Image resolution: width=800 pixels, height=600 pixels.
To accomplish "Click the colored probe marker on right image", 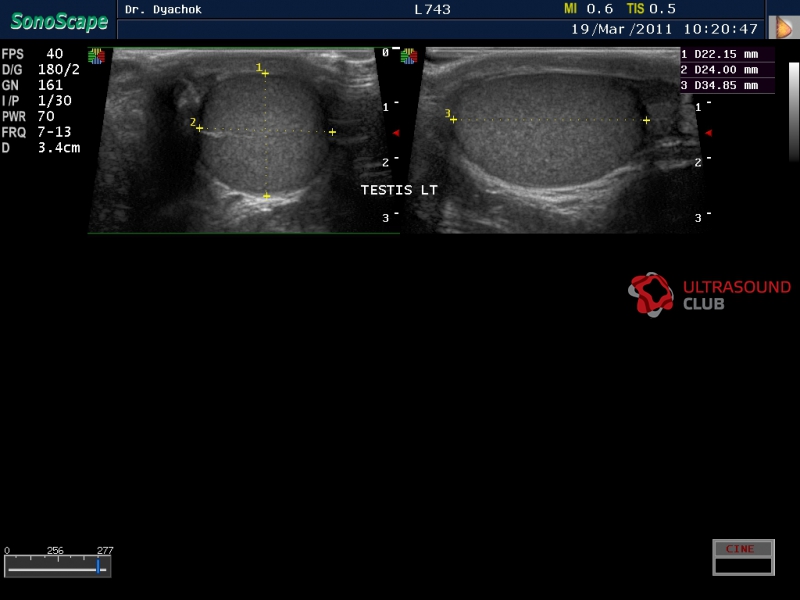I will 409,56.
